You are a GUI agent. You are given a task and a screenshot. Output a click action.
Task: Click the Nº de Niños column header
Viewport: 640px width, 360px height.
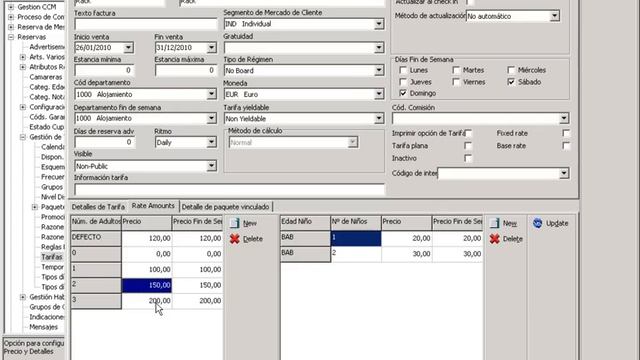(x=356, y=223)
